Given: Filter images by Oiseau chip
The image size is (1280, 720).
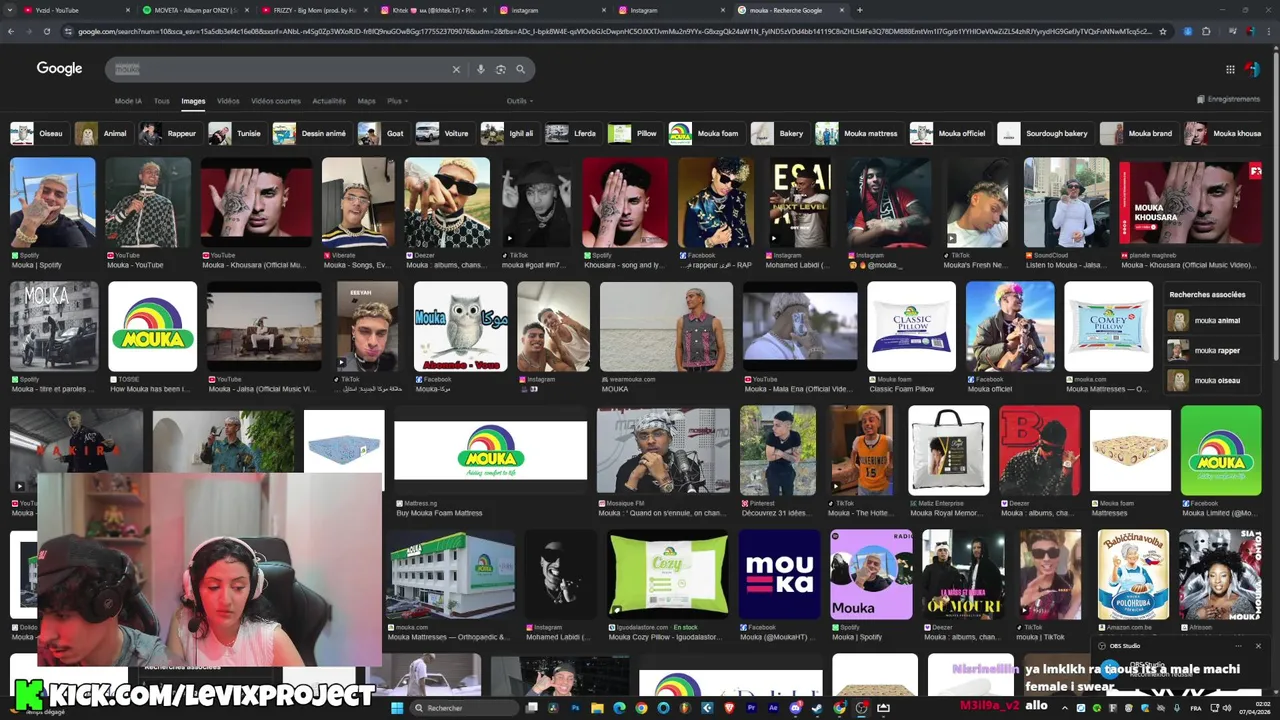Looking at the screenshot, I should 38,133.
